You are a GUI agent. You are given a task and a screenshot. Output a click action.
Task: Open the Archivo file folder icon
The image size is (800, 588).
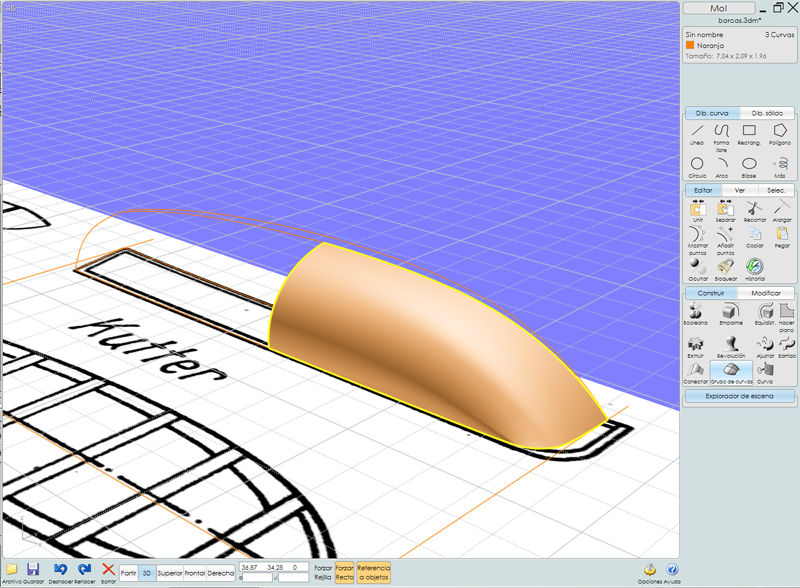tap(11, 572)
